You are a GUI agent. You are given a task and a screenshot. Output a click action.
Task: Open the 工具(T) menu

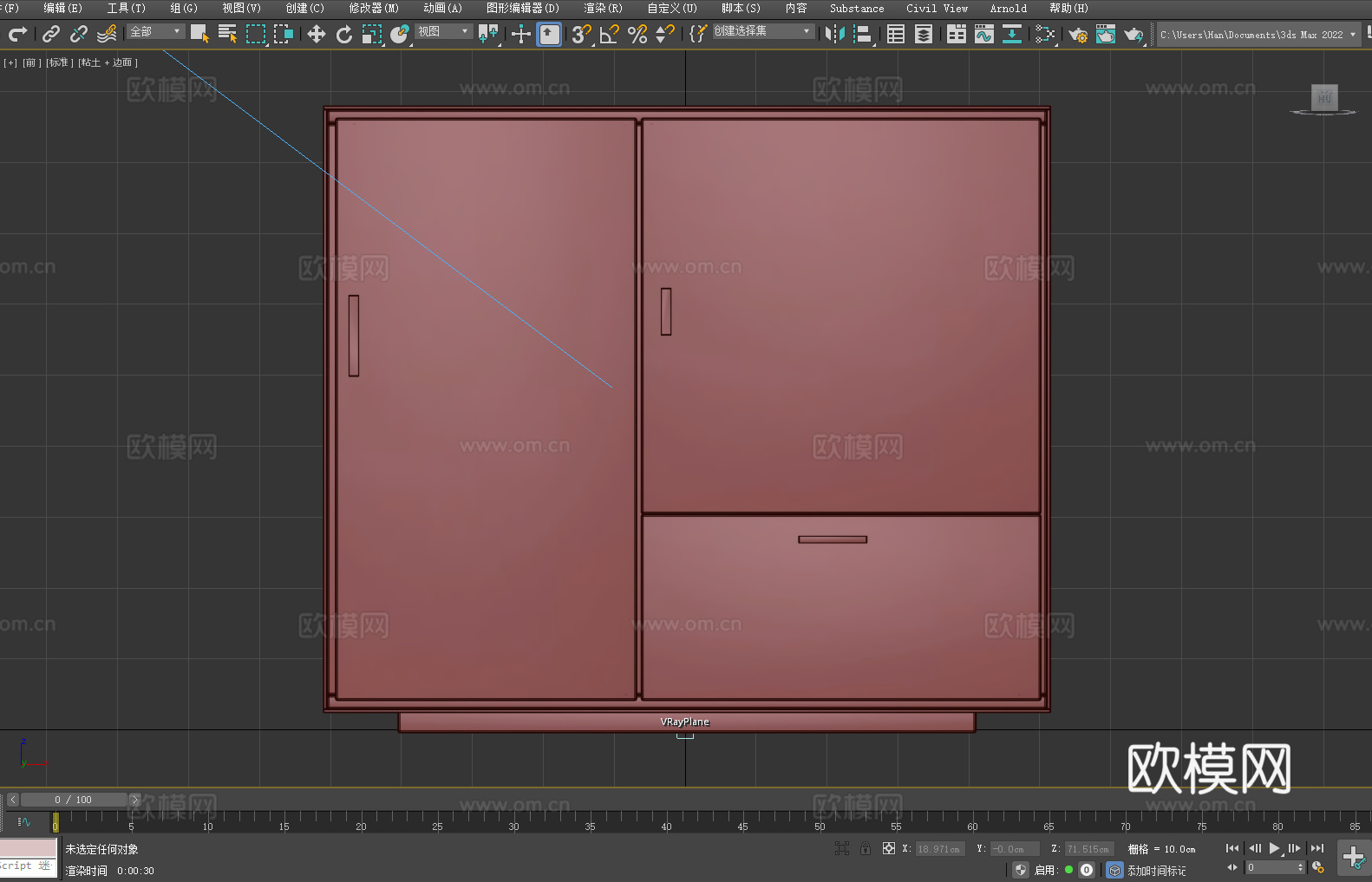127,8
